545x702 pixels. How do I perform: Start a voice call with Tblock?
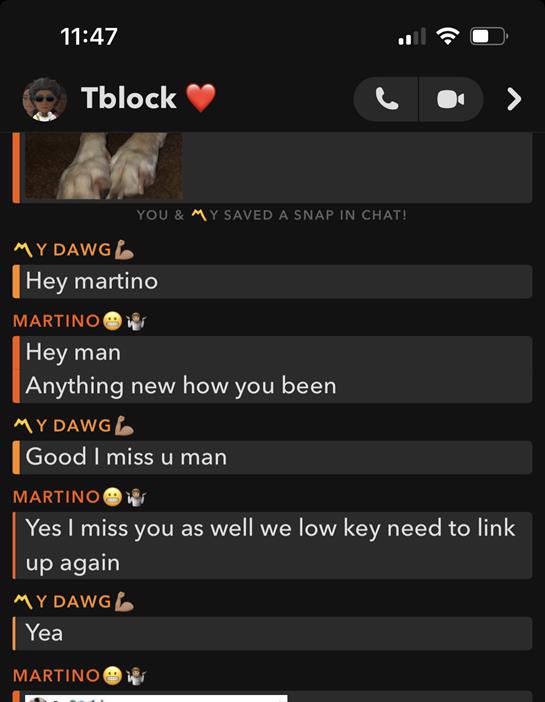pos(386,99)
